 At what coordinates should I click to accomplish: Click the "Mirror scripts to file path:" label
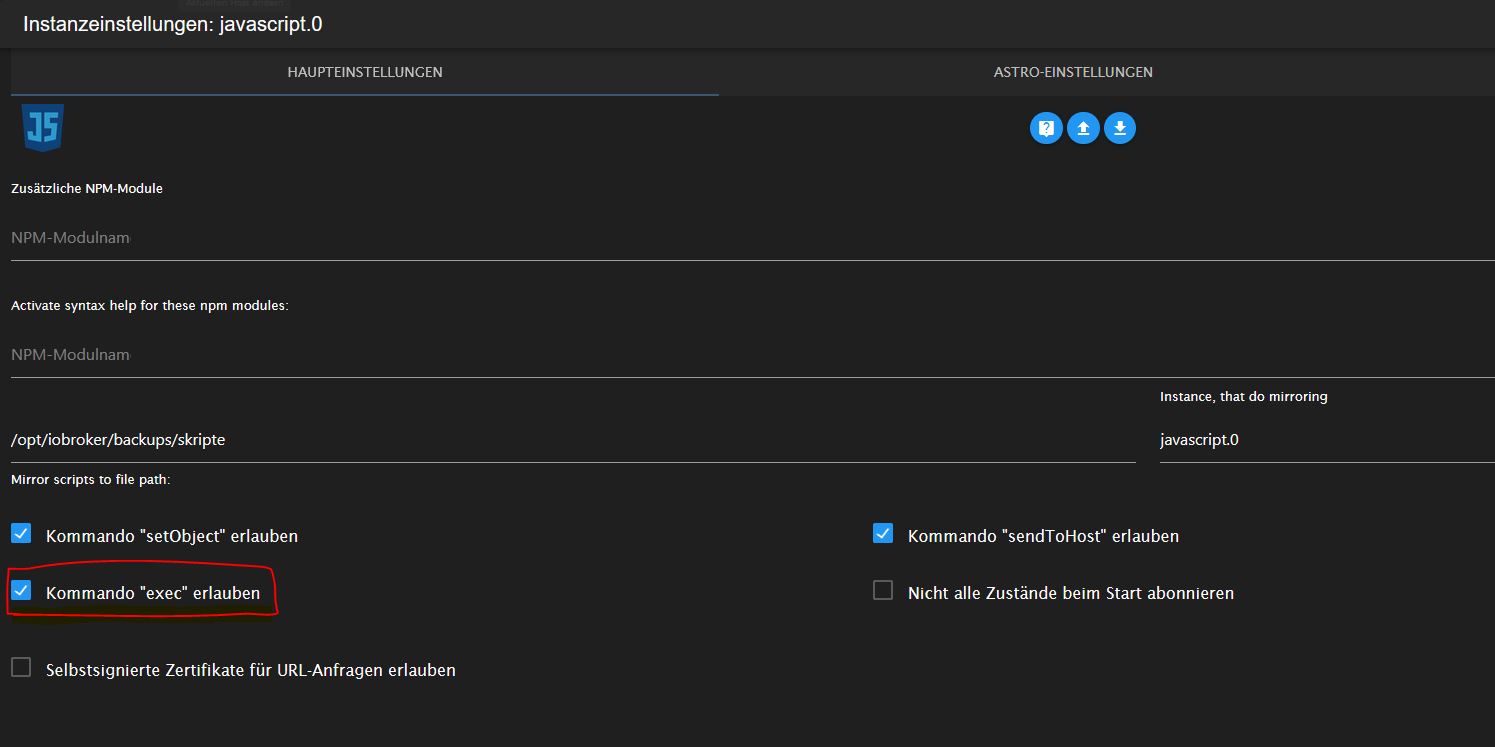pyautogui.click(x=91, y=480)
